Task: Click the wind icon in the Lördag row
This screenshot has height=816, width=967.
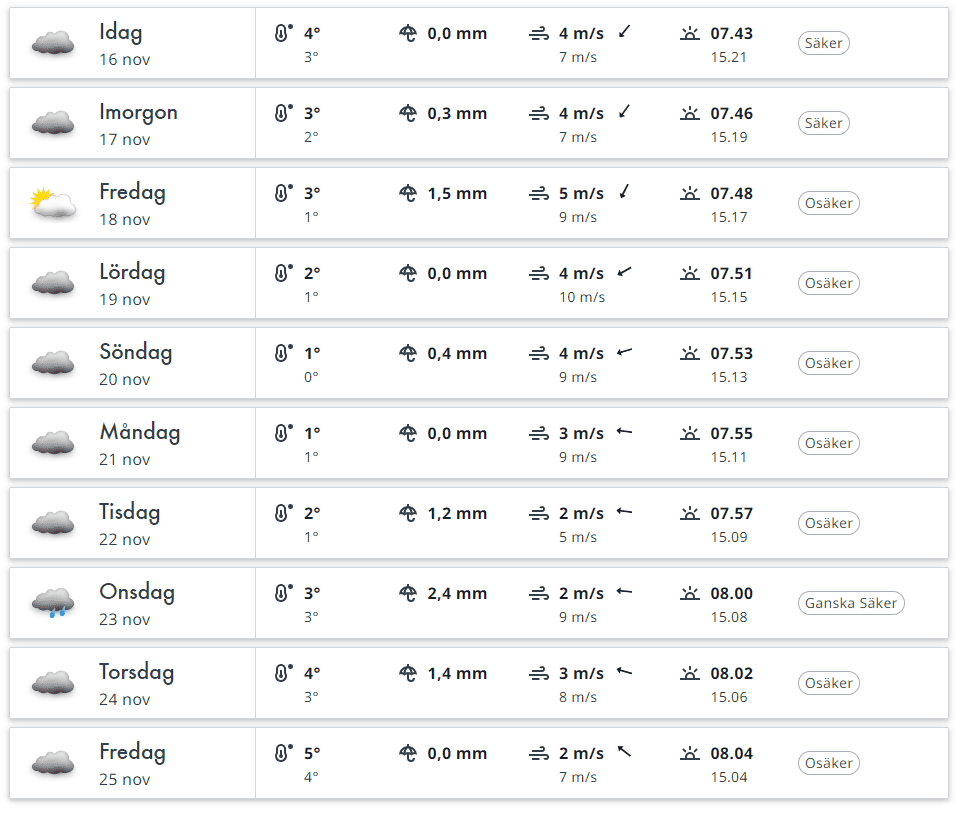Action: point(539,273)
